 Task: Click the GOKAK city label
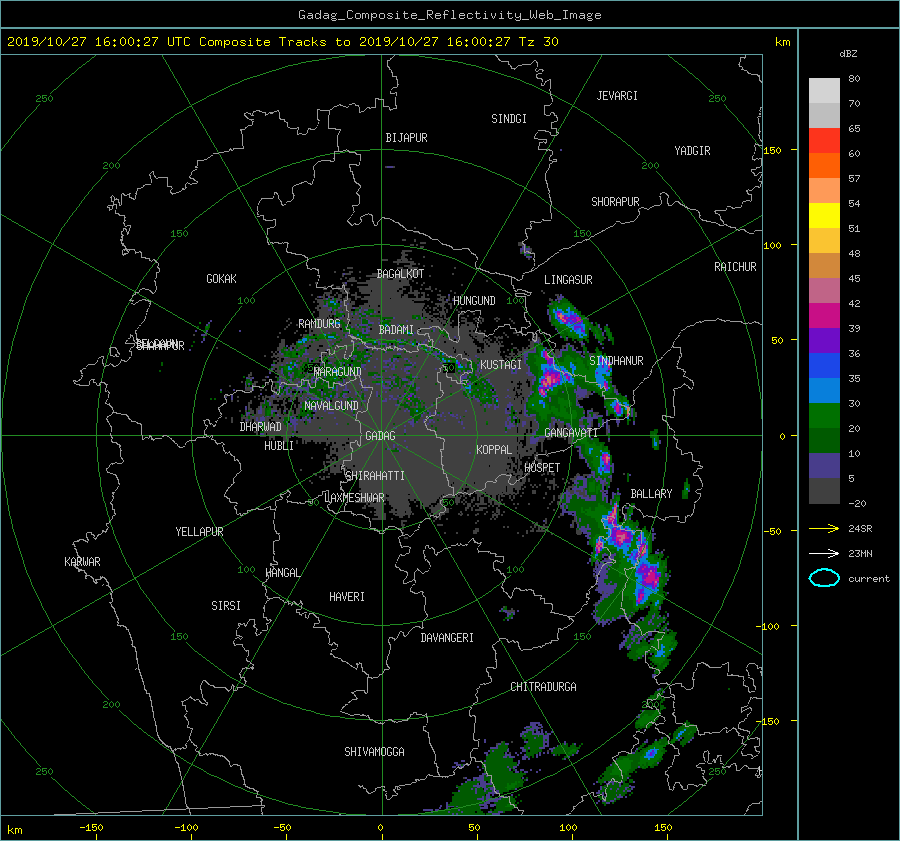221,279
